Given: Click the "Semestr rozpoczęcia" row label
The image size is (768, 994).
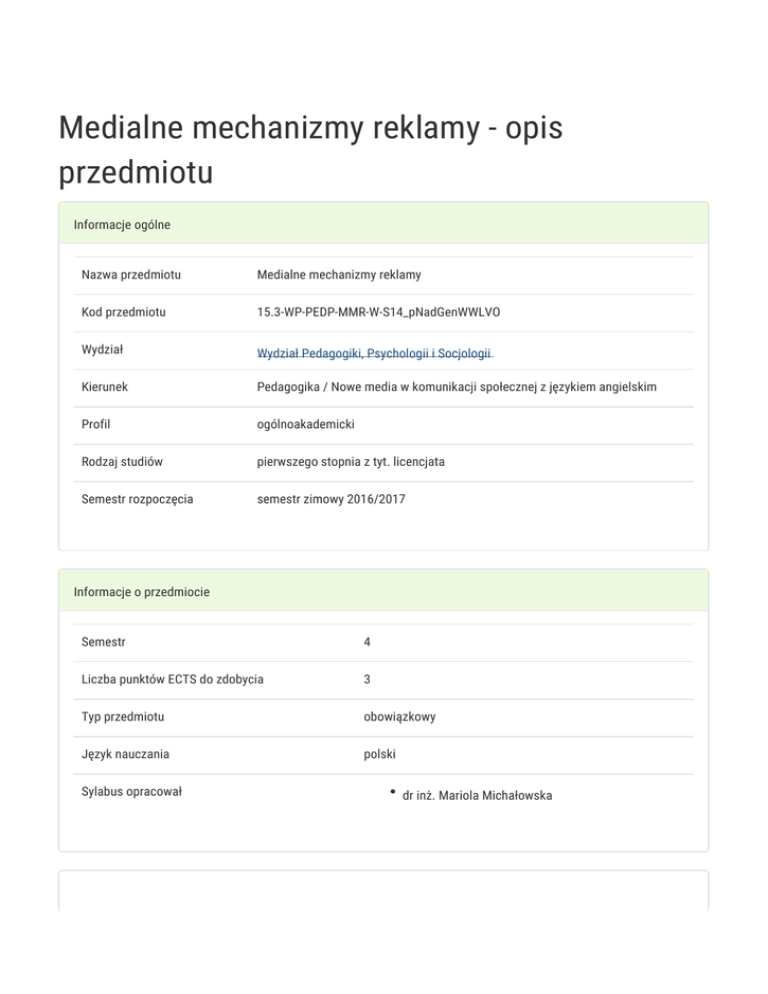Looking at the screenshot, I should coord(137,499).
